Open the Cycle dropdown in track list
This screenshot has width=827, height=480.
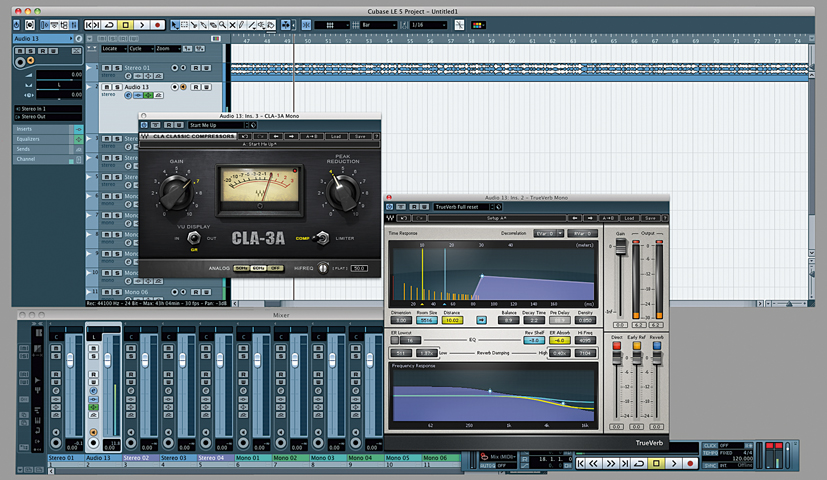[141, 49]
